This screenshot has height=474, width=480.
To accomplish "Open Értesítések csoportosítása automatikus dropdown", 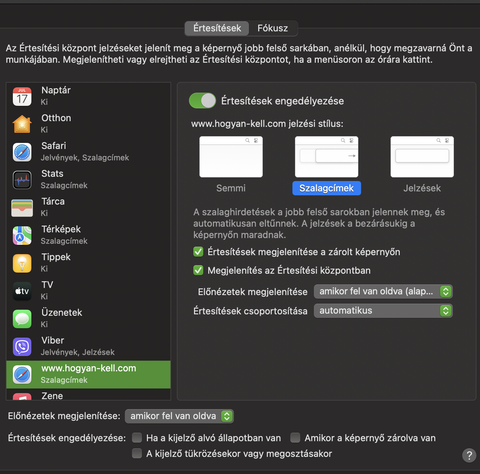I will tap(383, 311).
